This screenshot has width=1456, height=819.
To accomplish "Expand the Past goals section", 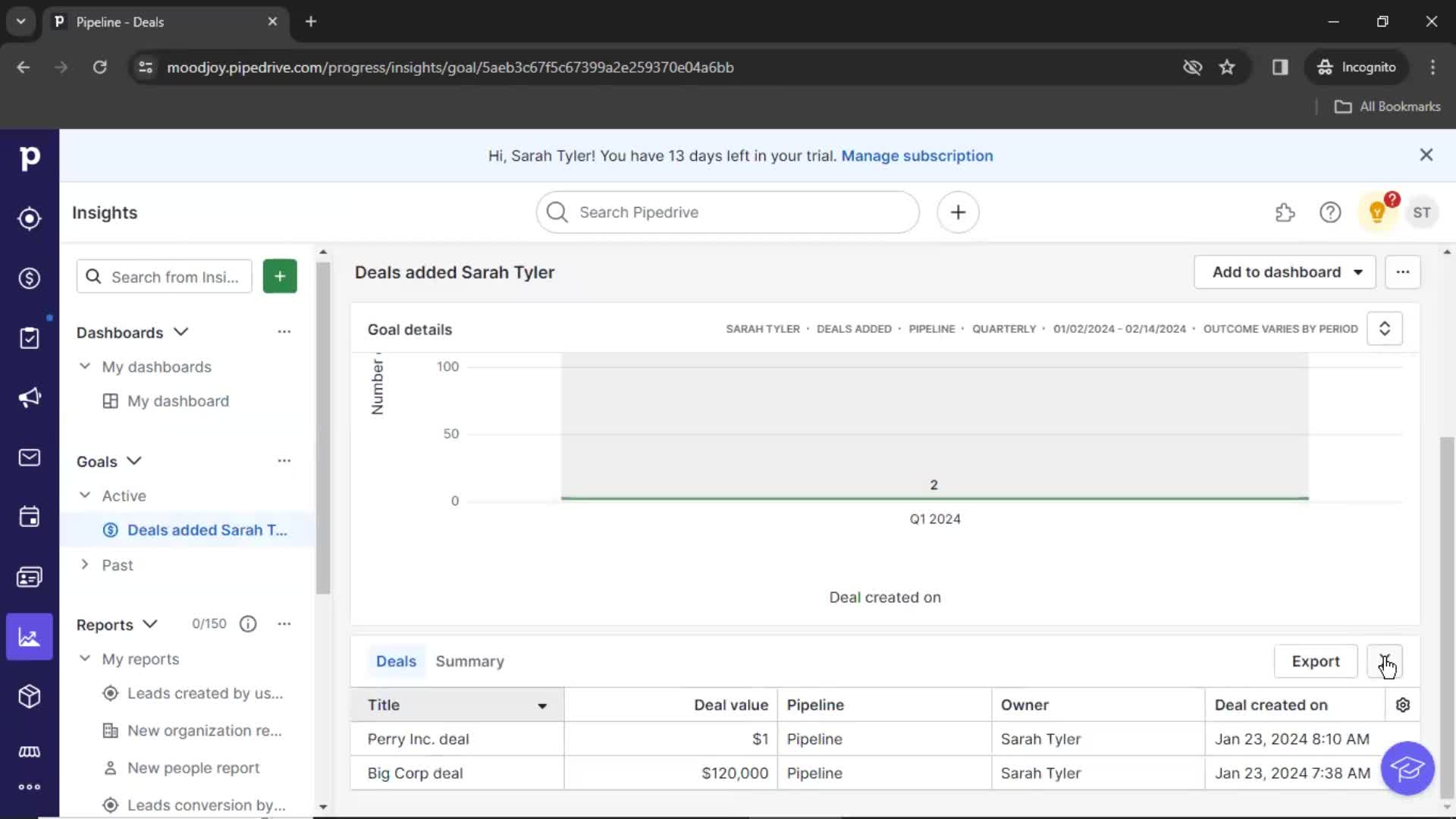I will [x=84, y=564].
